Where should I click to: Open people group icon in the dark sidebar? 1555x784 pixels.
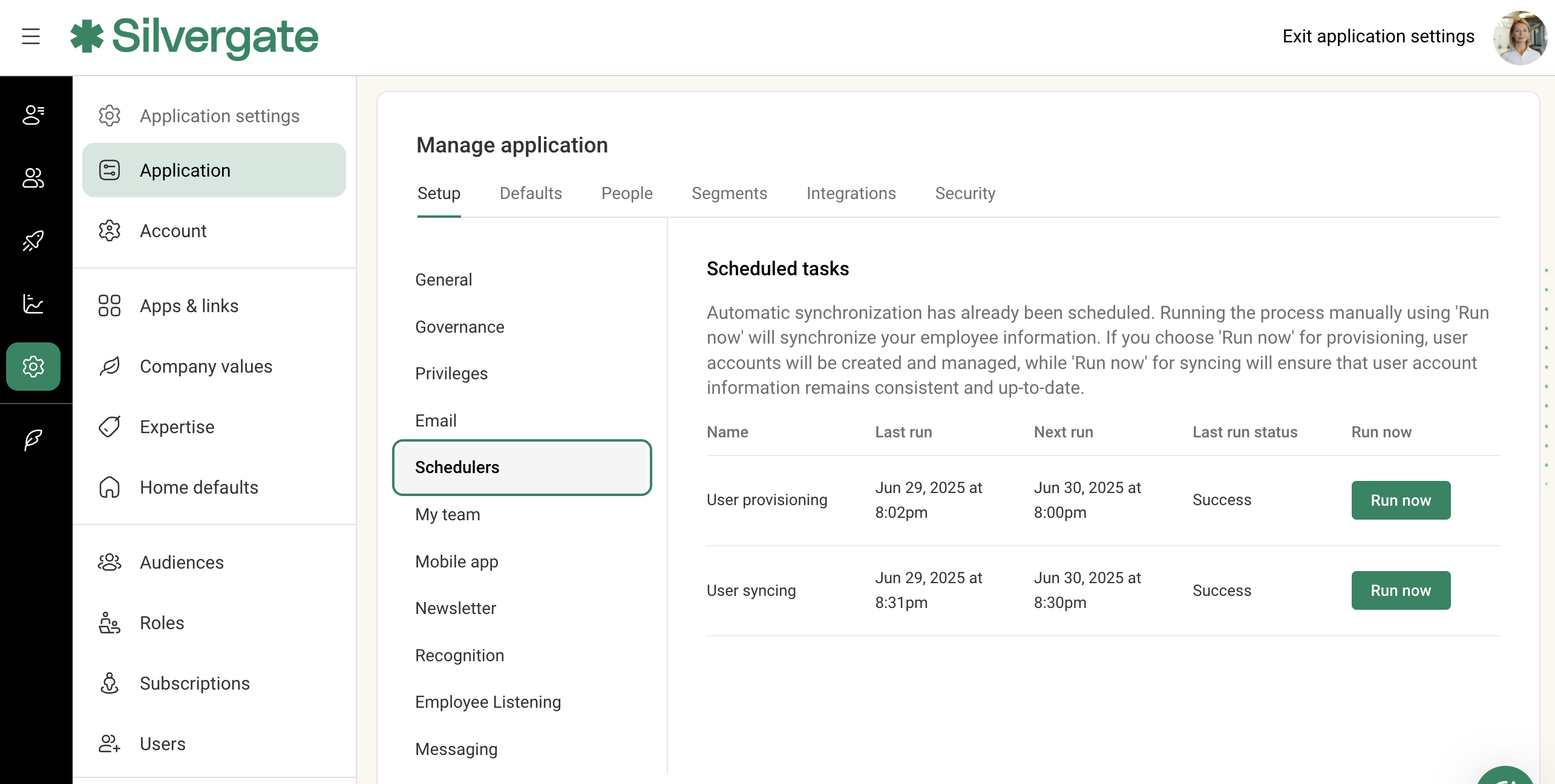click(x=33, y=178)
